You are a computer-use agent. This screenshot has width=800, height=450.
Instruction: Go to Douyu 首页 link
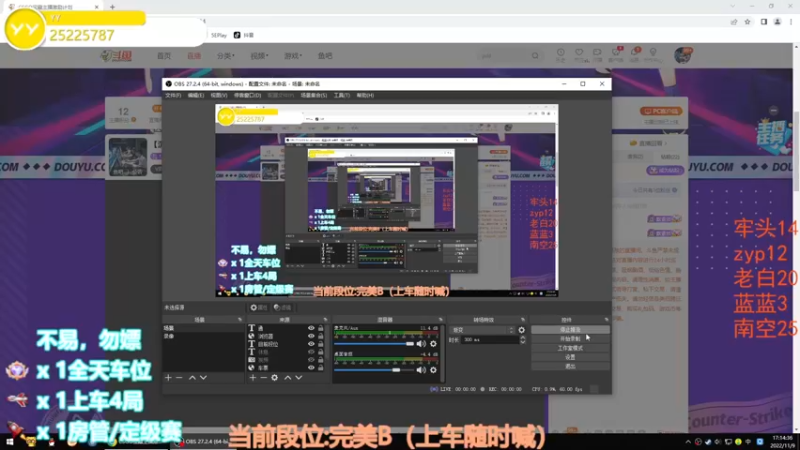click(x=164, y=56)
